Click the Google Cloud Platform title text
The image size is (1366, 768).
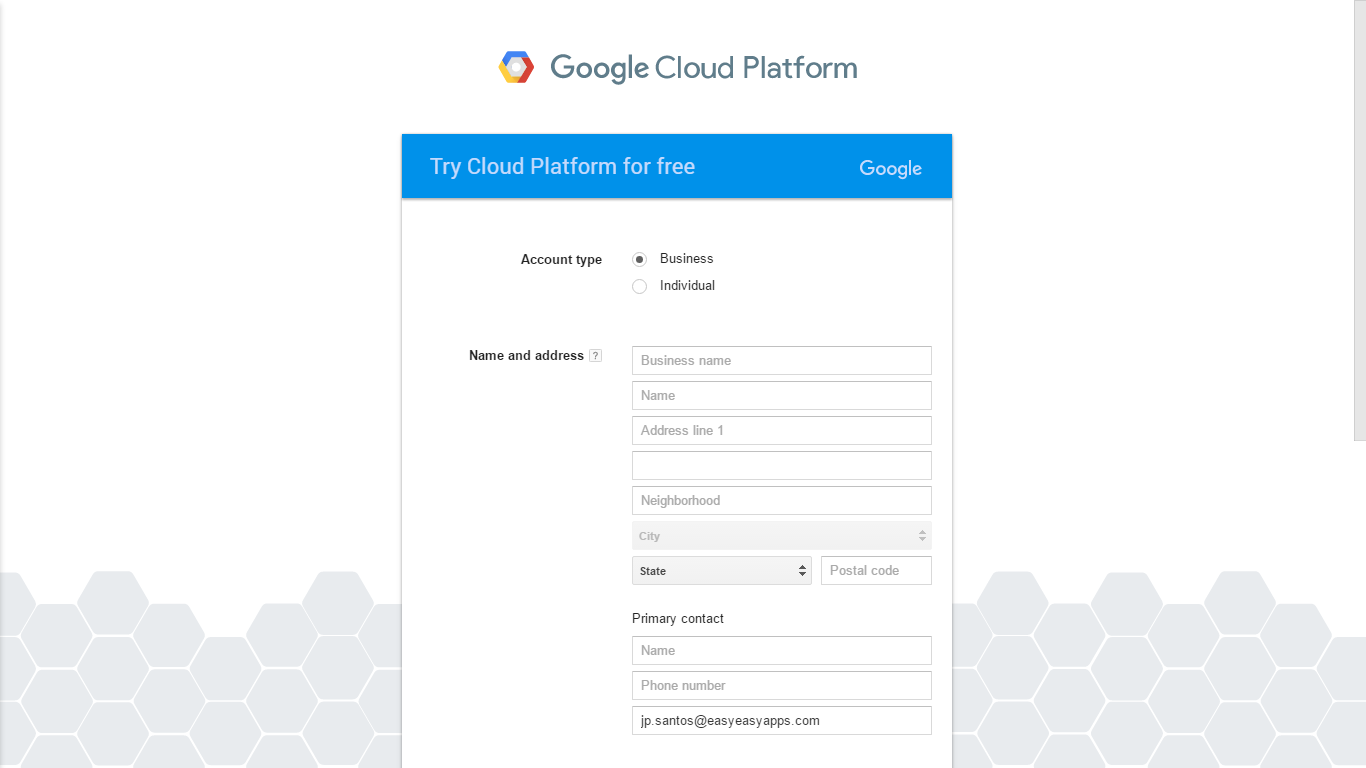click(703, 68)
